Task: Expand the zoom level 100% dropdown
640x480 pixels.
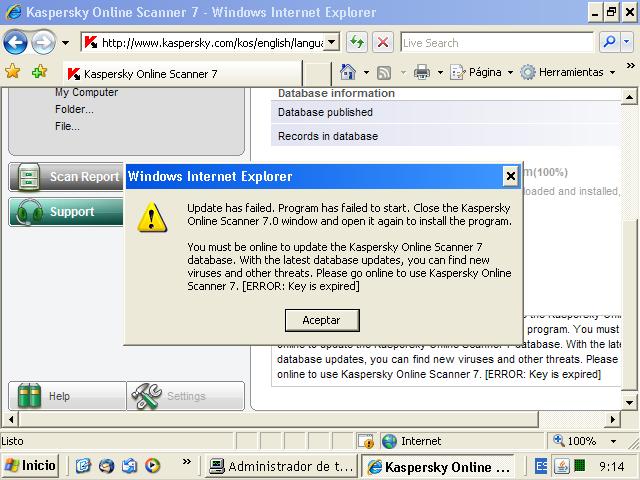Action: 608,441
